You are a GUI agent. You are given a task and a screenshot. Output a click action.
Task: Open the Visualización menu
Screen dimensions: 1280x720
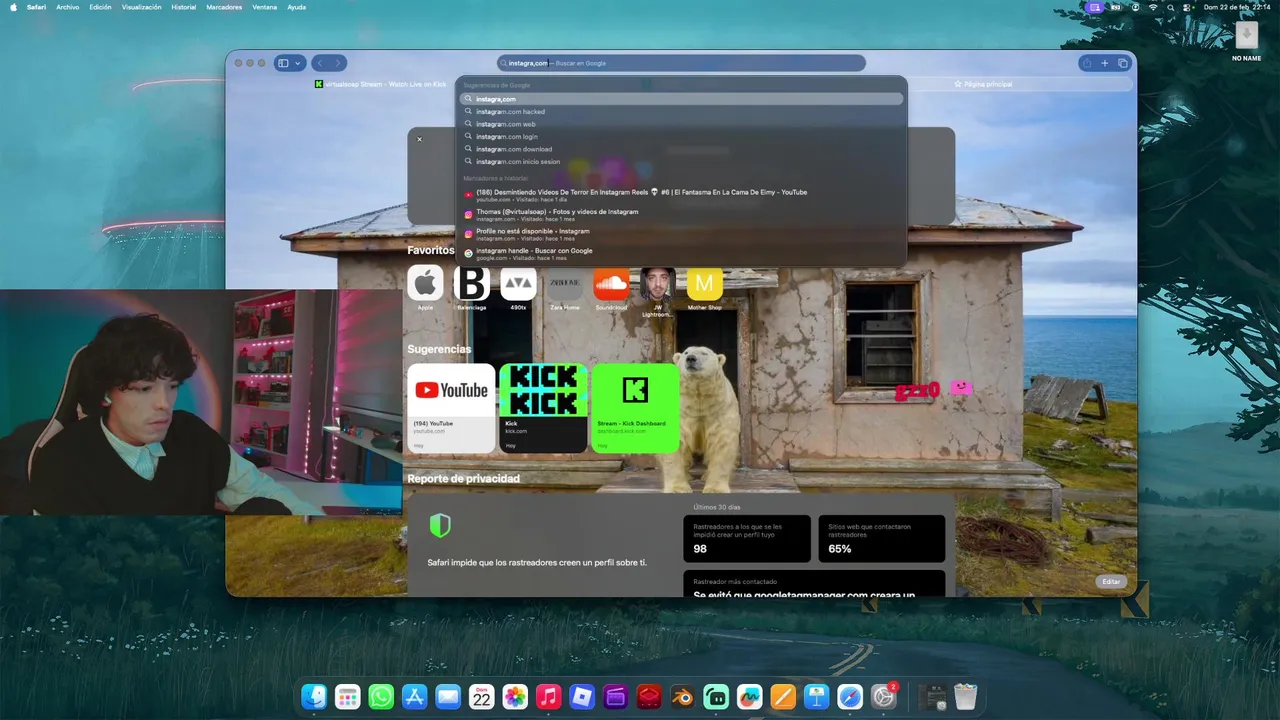point(142,7)
